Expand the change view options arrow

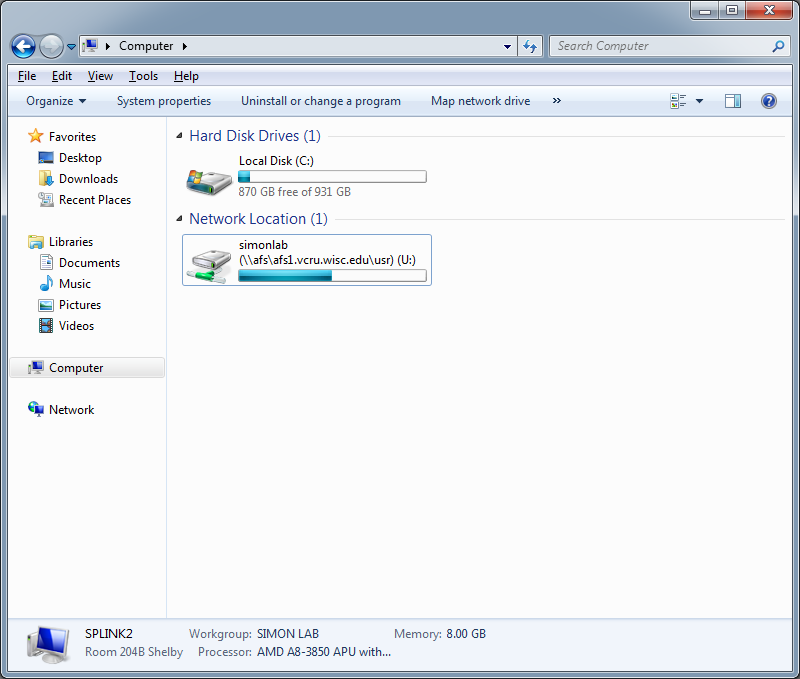[699, 101]
